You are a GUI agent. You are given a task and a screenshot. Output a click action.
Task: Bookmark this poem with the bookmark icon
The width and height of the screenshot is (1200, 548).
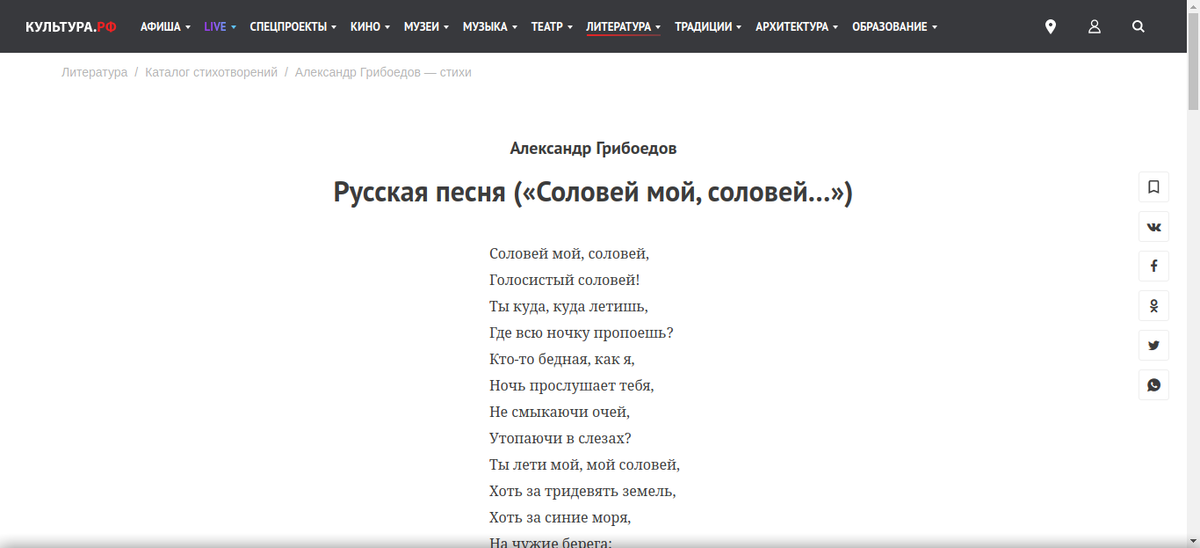pyautogui.click(x=1154, y=187)
